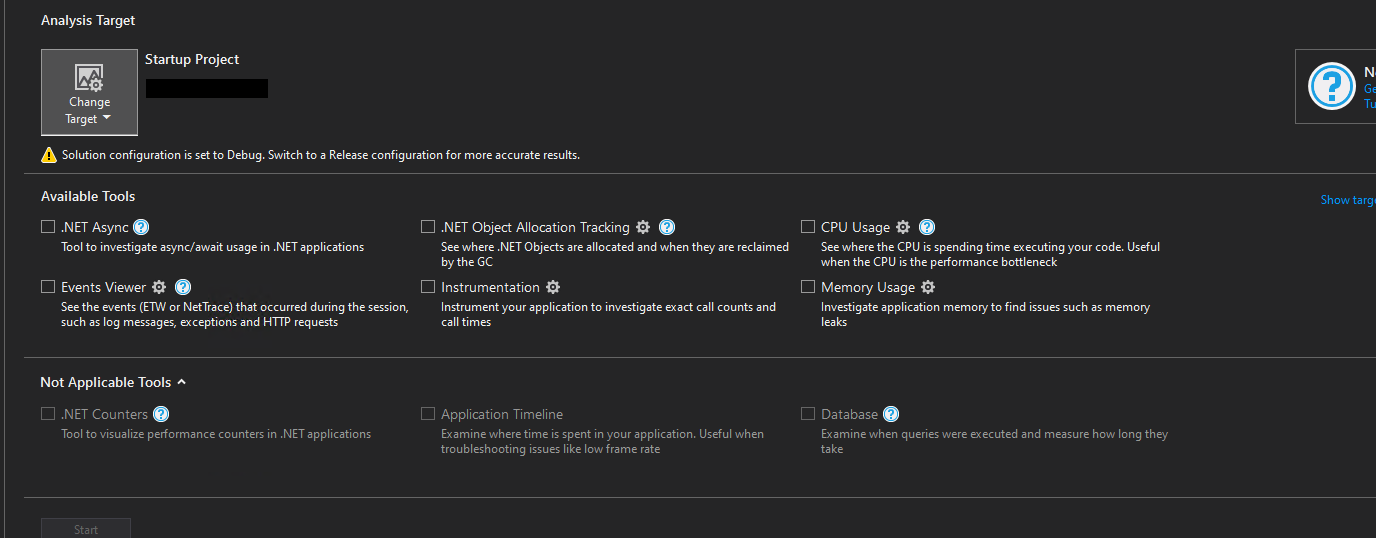Click the large blue question mark icon
Viewport: 1376px width, 538px height.
[x=1331, y=86]
